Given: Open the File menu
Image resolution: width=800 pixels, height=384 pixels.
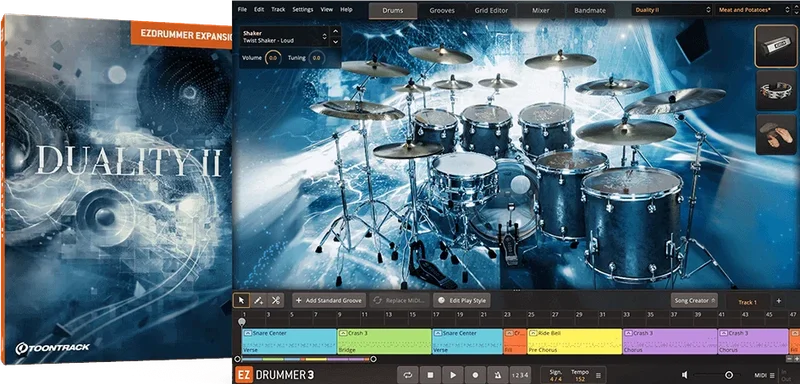Looking at the screenshot, I should [242, 10].
